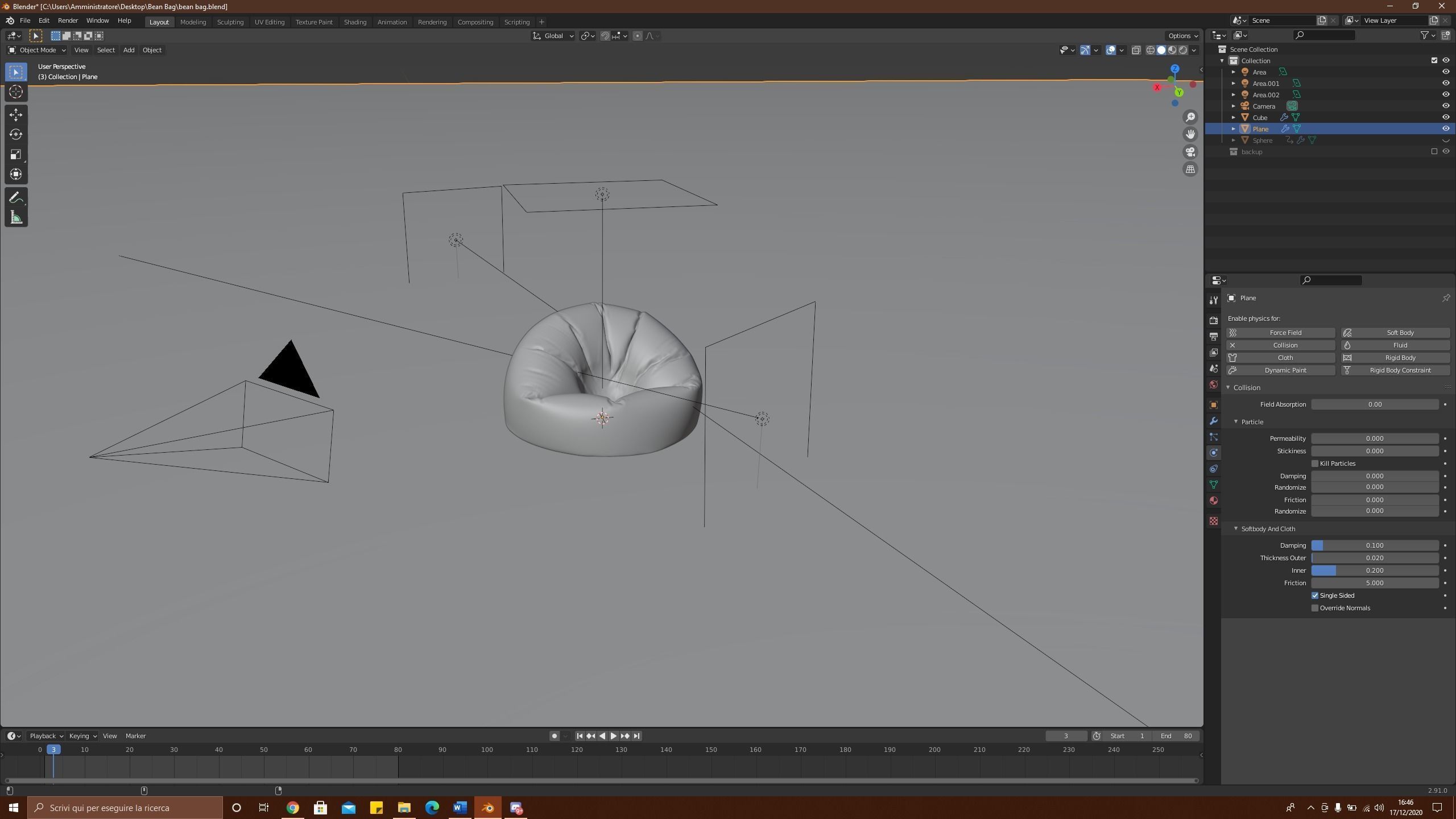Open the Object Mode dropdown
Viewport: 1456px width, 819px height.
[37, 50]
